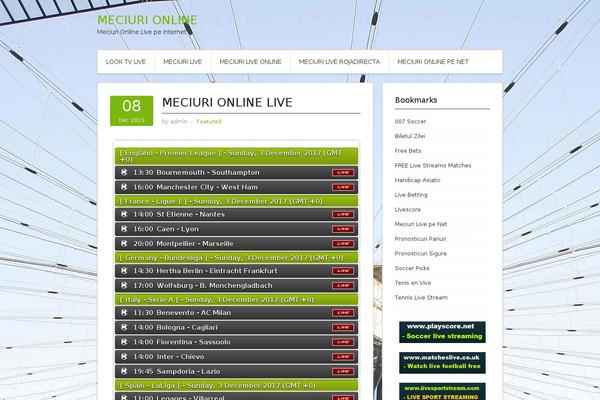Click the soccer ball icon beside Manchester City - West Ham

124,187
